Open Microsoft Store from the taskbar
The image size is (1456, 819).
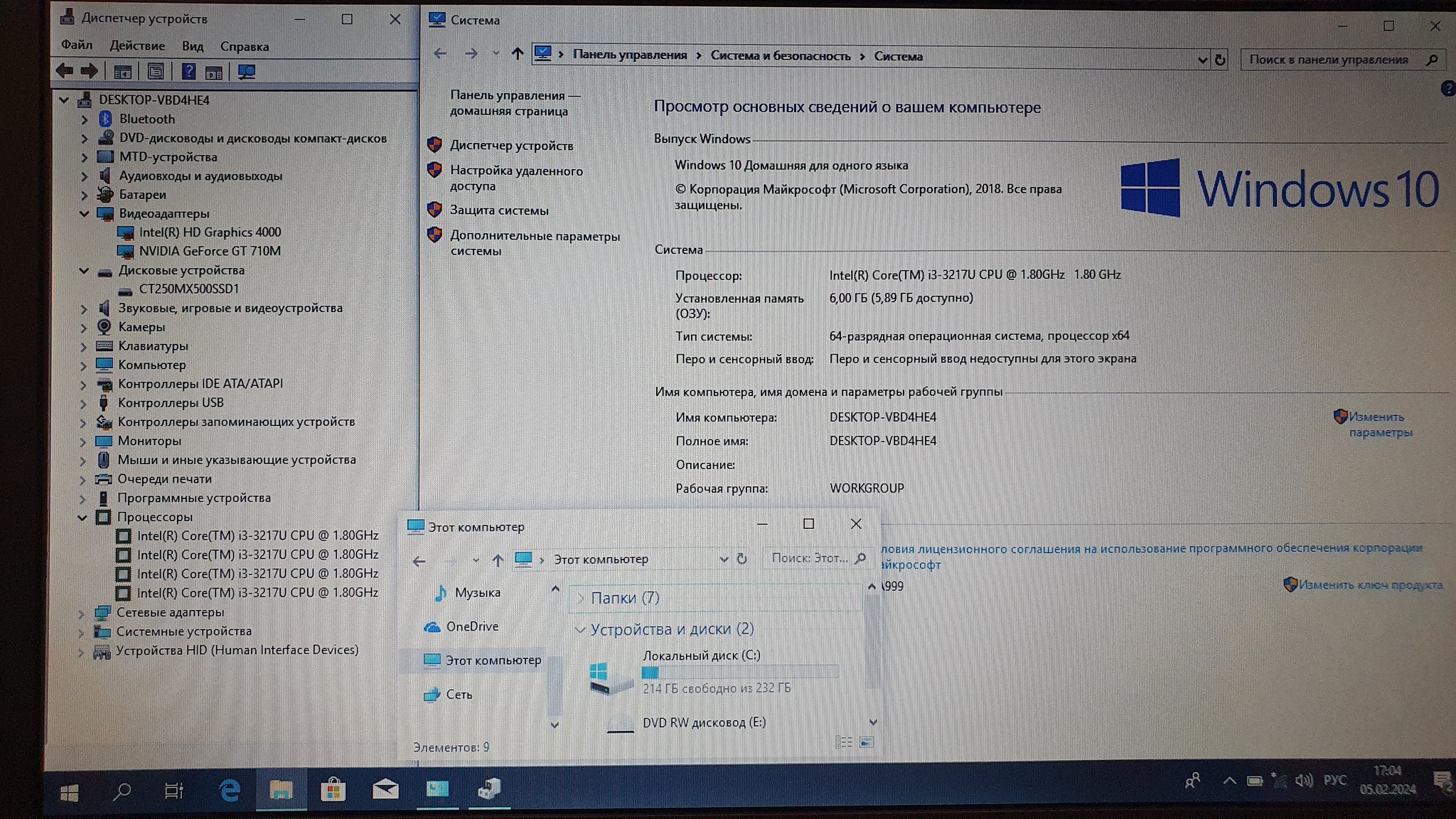(333, 789)
